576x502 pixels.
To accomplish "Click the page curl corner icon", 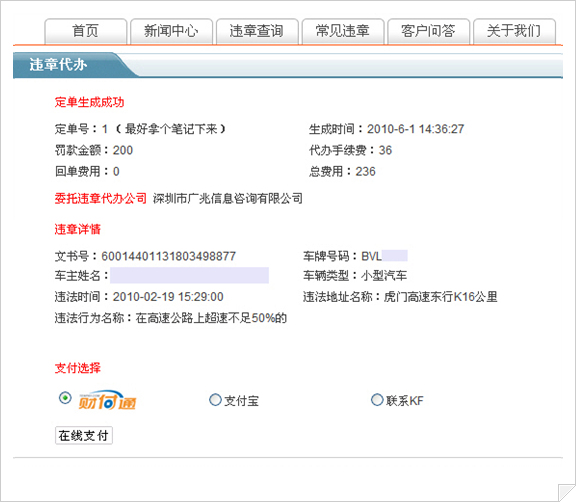I will pyautogui.click(x=566, y=493).
